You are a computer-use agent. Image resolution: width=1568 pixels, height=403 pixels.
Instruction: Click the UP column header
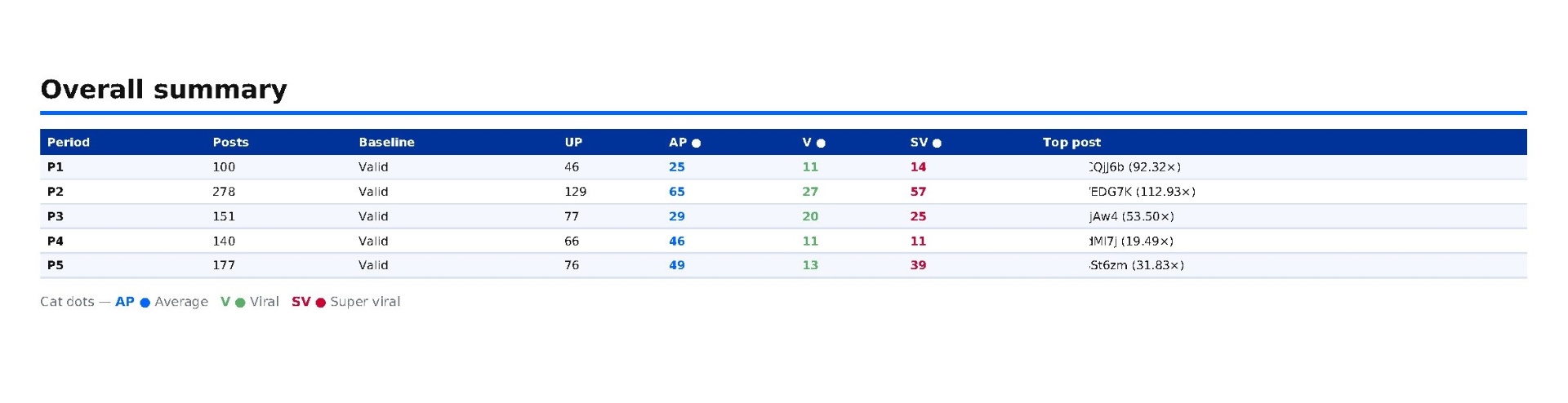tap(573, 142)
